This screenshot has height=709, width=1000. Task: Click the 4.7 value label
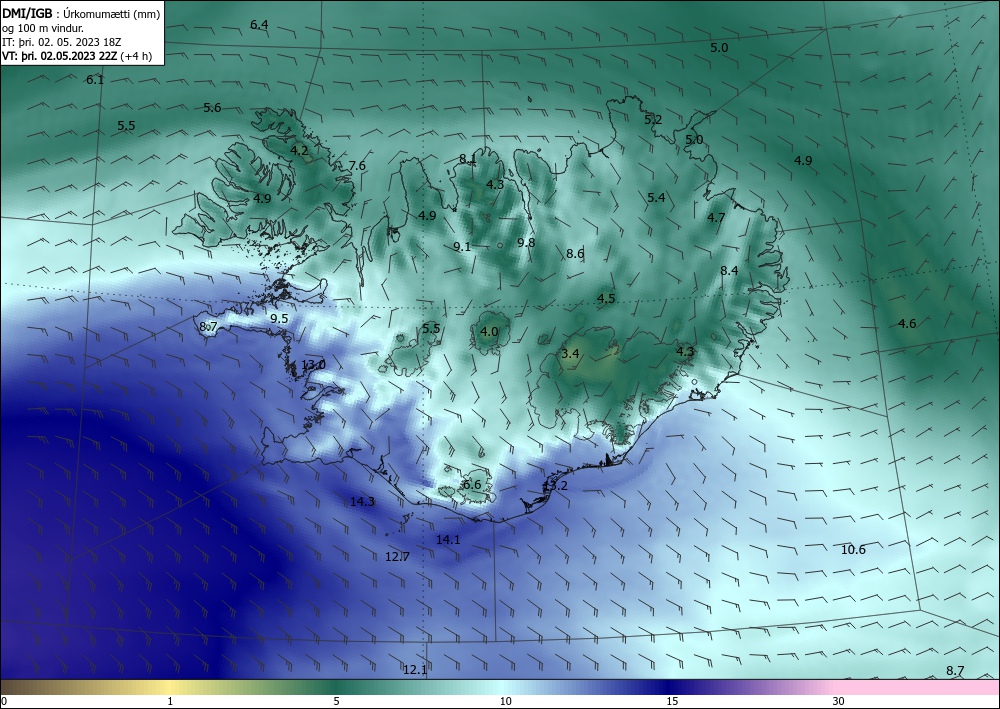tap(716, 217)
